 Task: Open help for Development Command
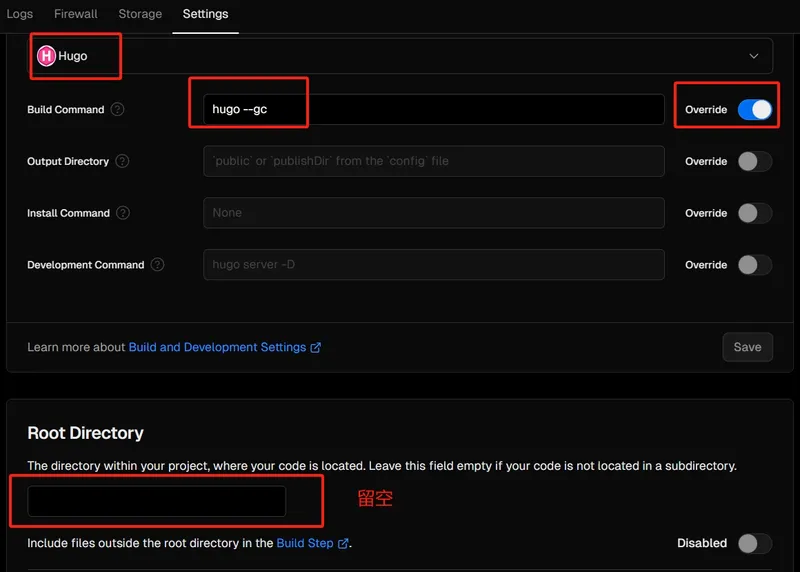point(158,265)
